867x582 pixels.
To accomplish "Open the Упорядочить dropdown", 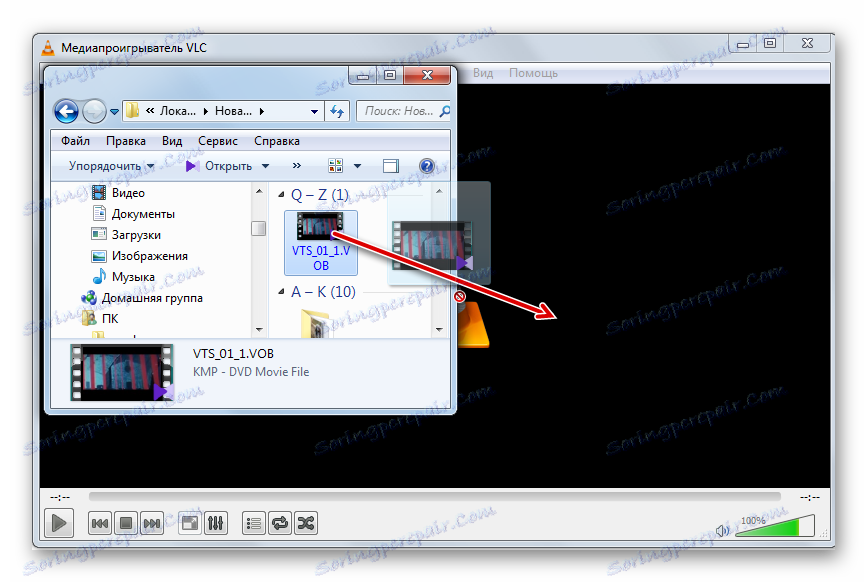I will (x=111, y=166).
